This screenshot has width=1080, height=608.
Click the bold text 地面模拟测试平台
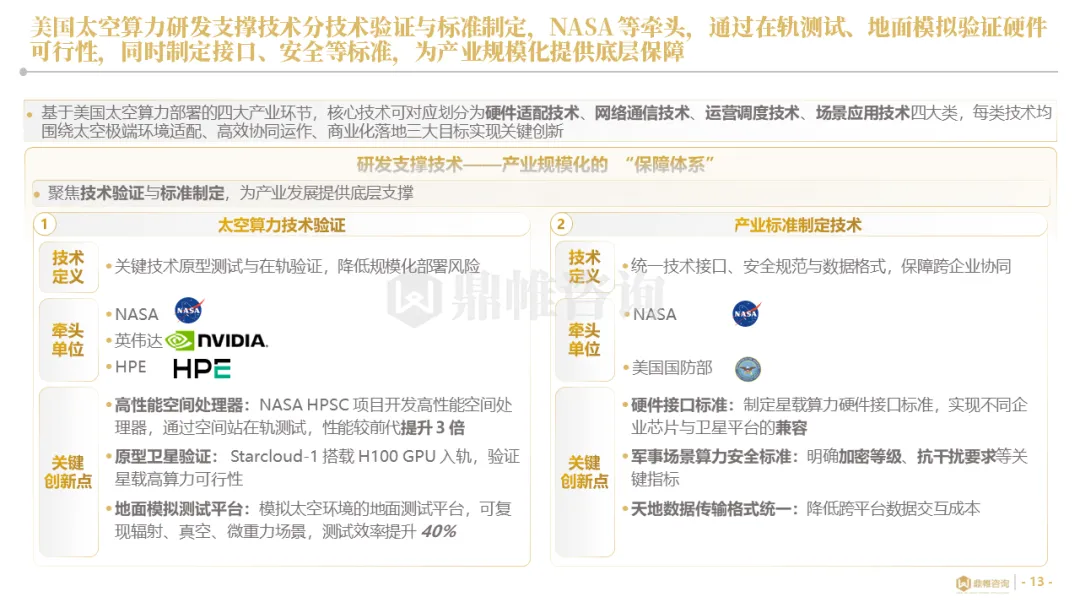tap(179, 509)
